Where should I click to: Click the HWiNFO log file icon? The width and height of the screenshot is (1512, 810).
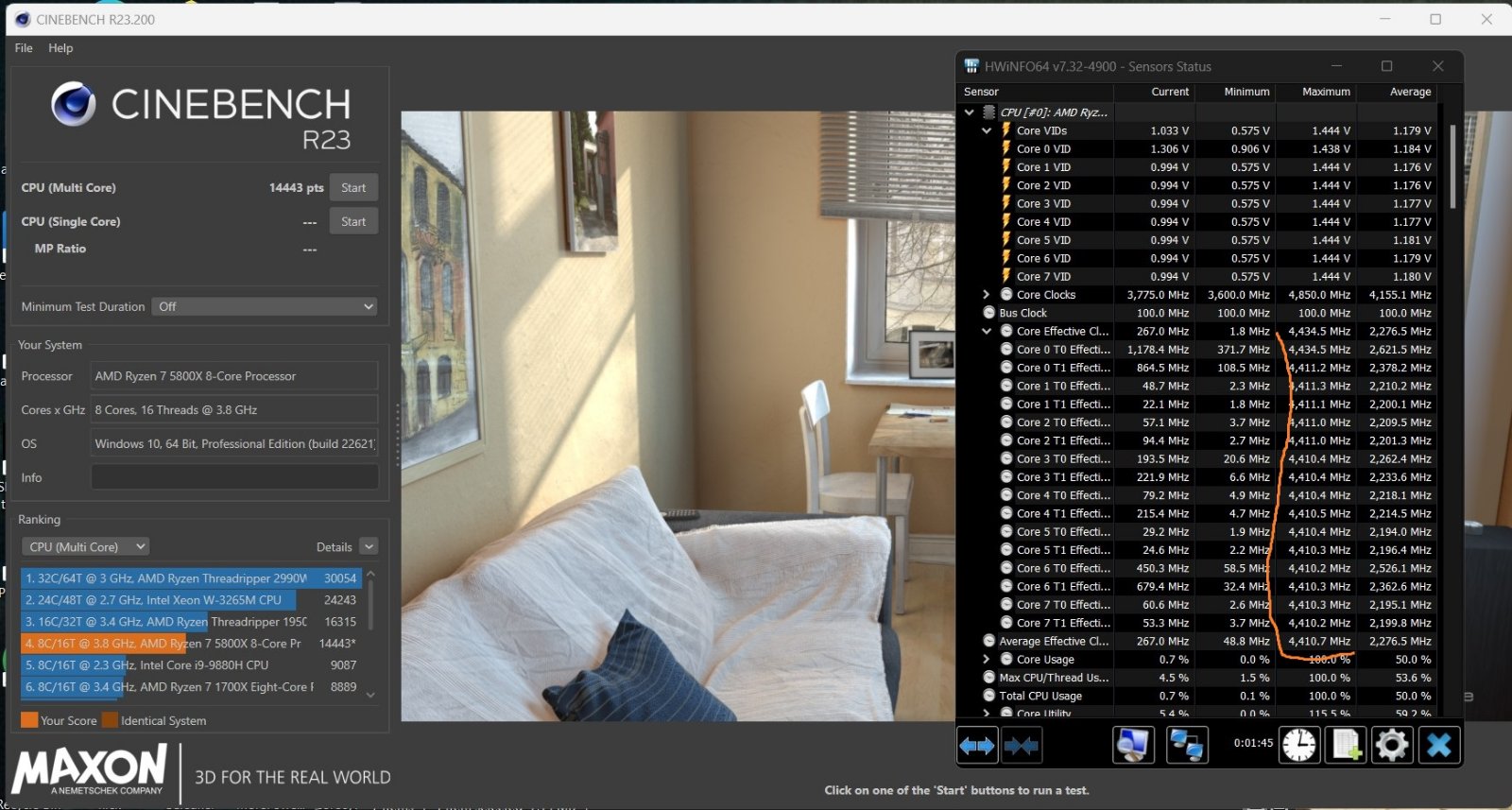coord(1346,746)
